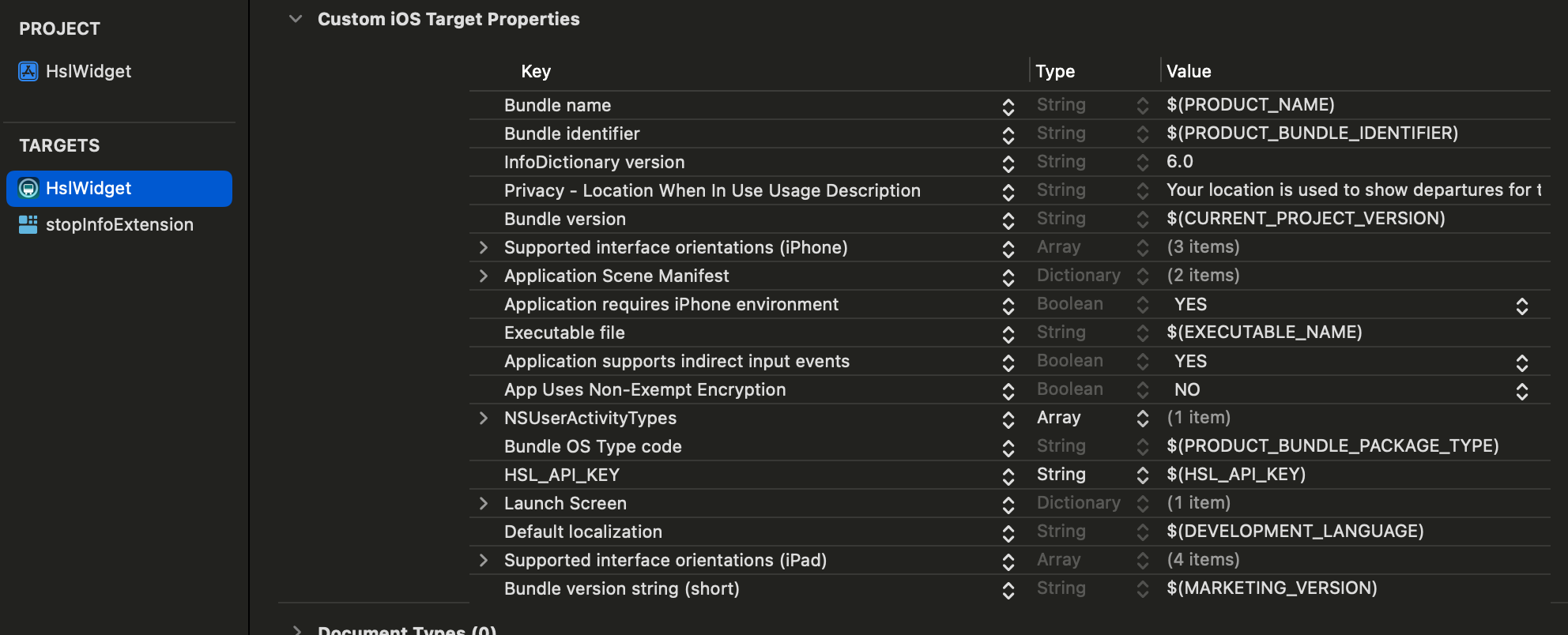Image resolution: width=1568 pixels, height=635 pixels.
Task: Click the stopInfoExtension extension icon
Action: click(28, 224)
